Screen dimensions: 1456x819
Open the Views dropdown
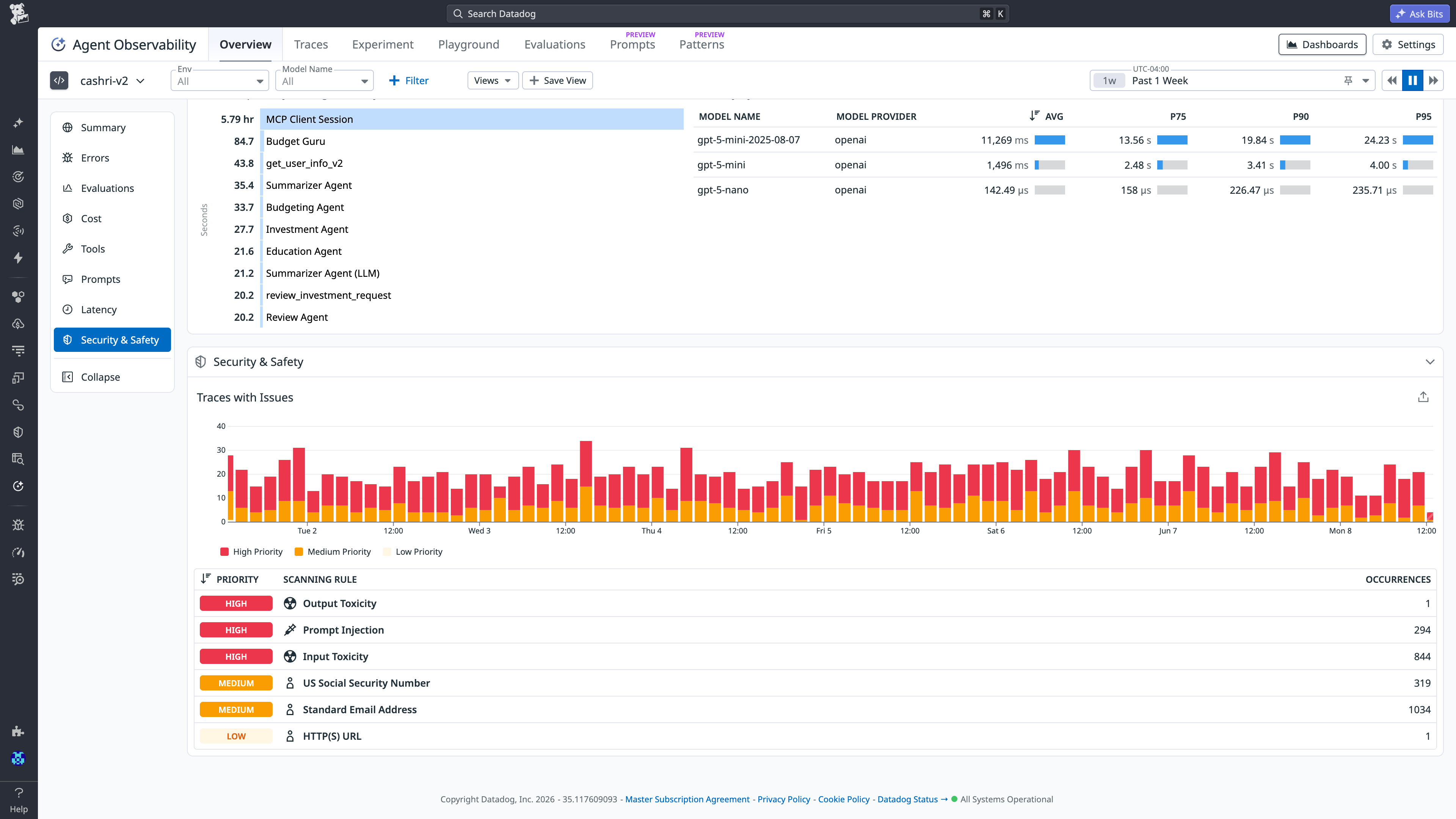point(492,80)
